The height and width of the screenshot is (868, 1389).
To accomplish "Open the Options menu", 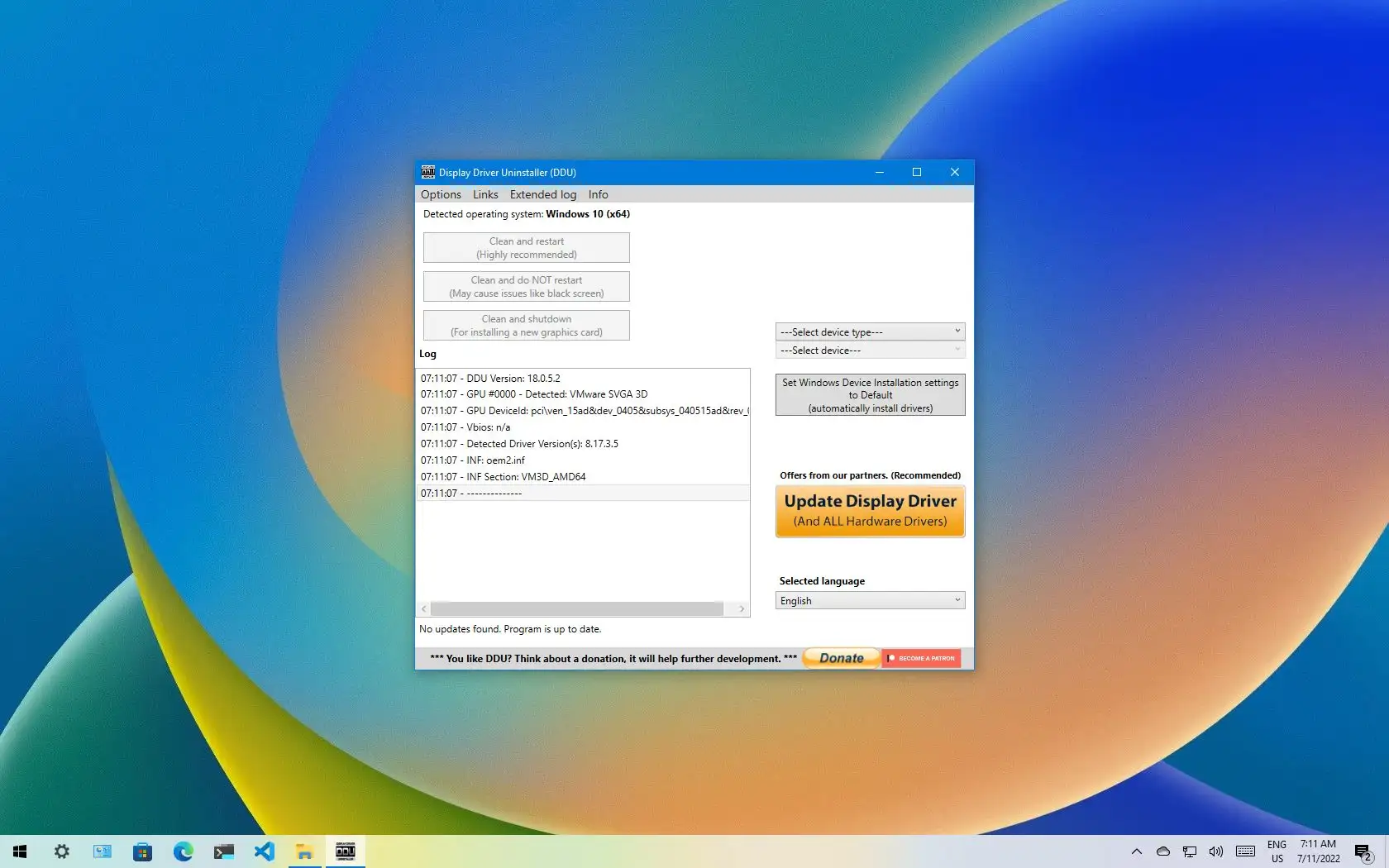I will 440,194.
